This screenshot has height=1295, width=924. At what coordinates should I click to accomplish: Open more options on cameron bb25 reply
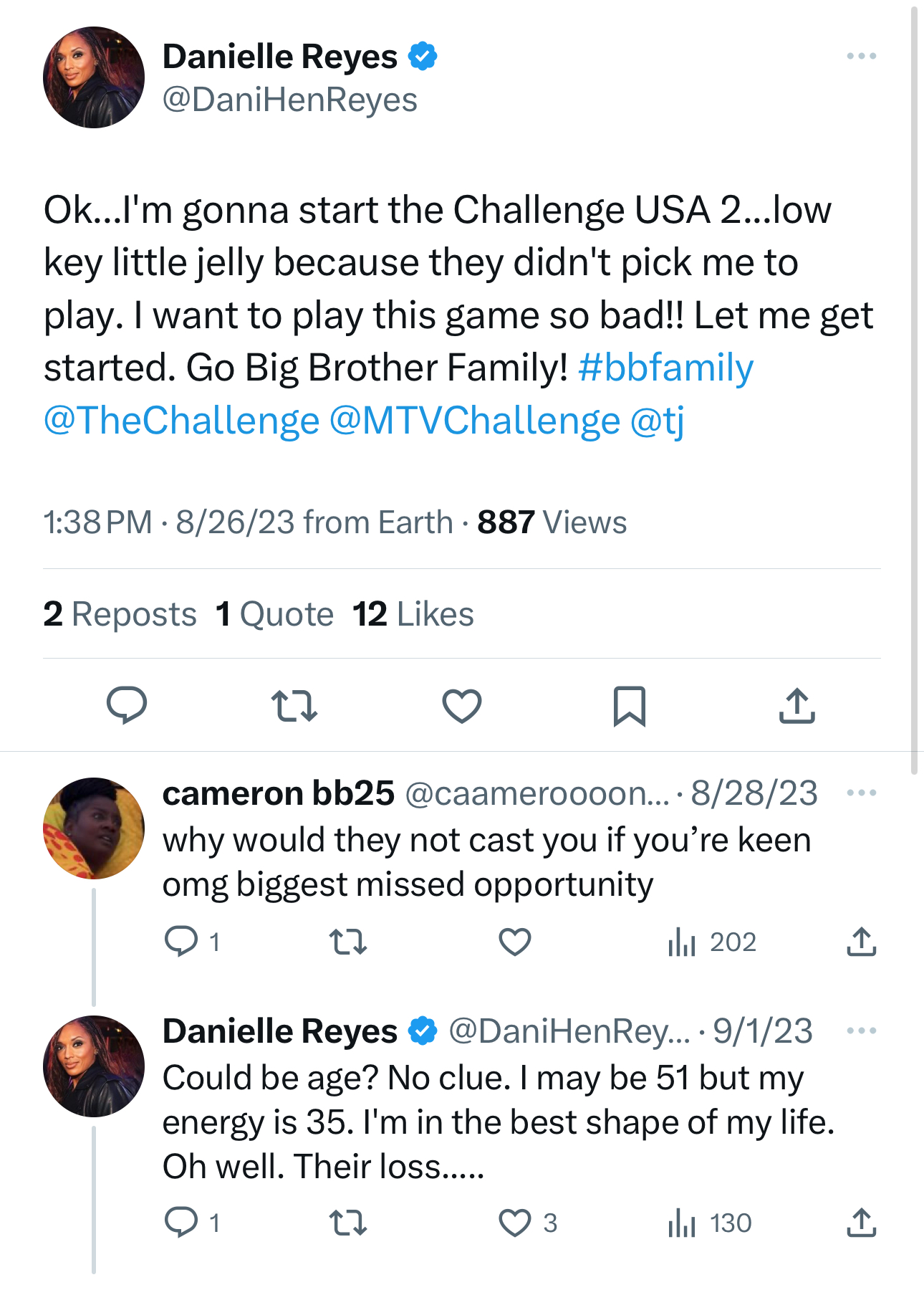coord(861,793)
